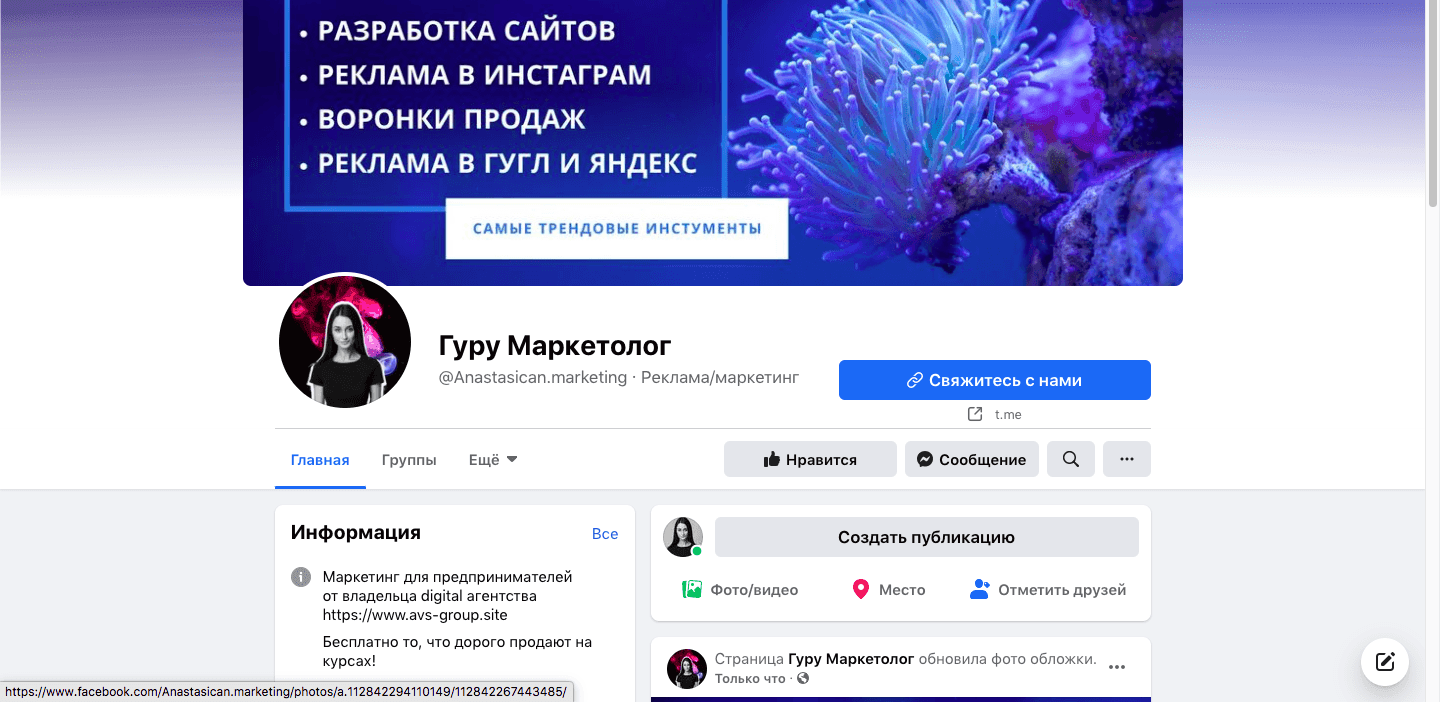This screenshot has height=702, width=1440.
Task: Click the public globe audience icon
Action: [x=803, y=679]
